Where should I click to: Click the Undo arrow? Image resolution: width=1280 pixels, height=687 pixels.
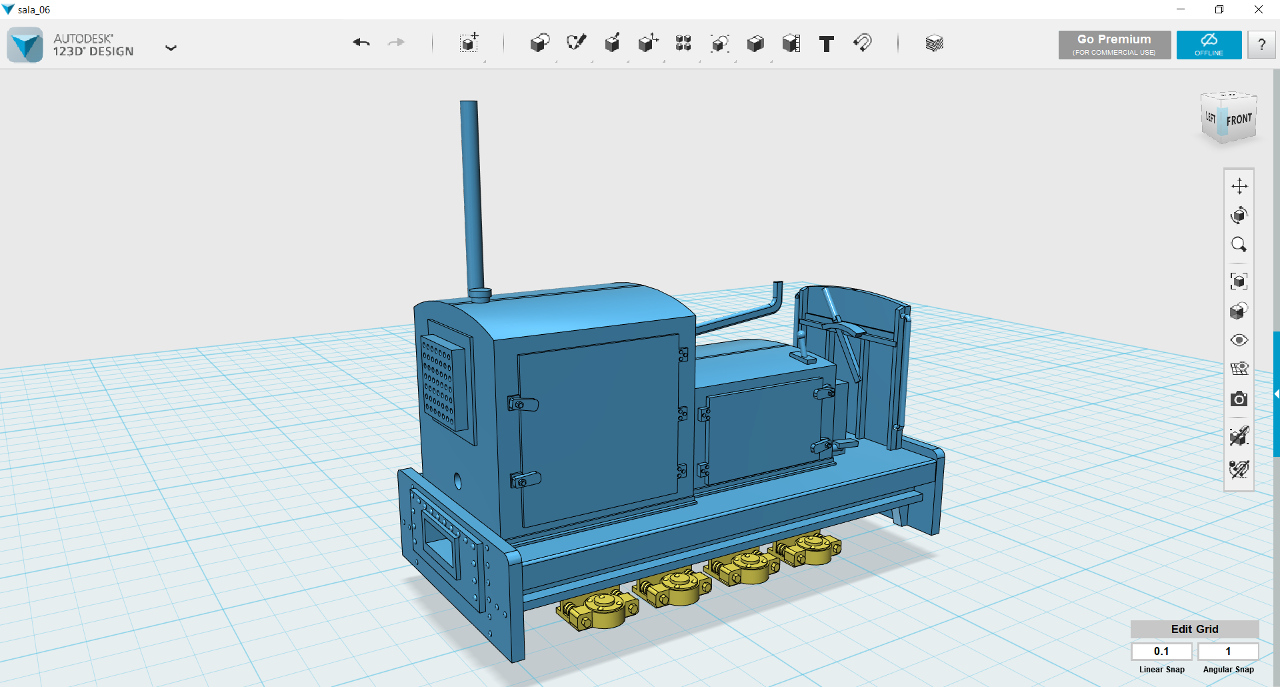pyautogui.click(x=361, y=43)
